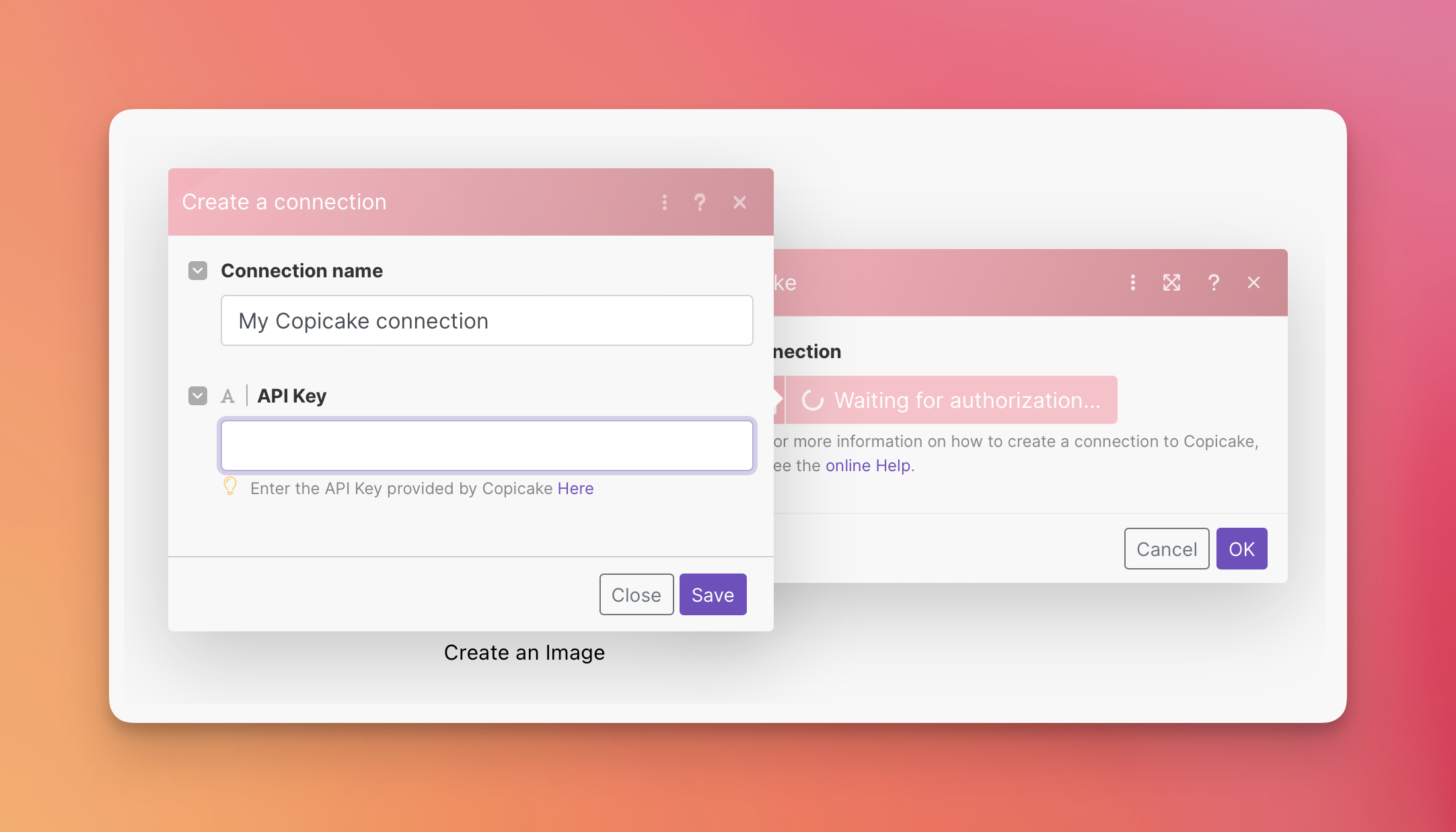Cancel the Copicake module window
The image size is (1456, 832).
pyautogui.click(x=1167, y=549)
